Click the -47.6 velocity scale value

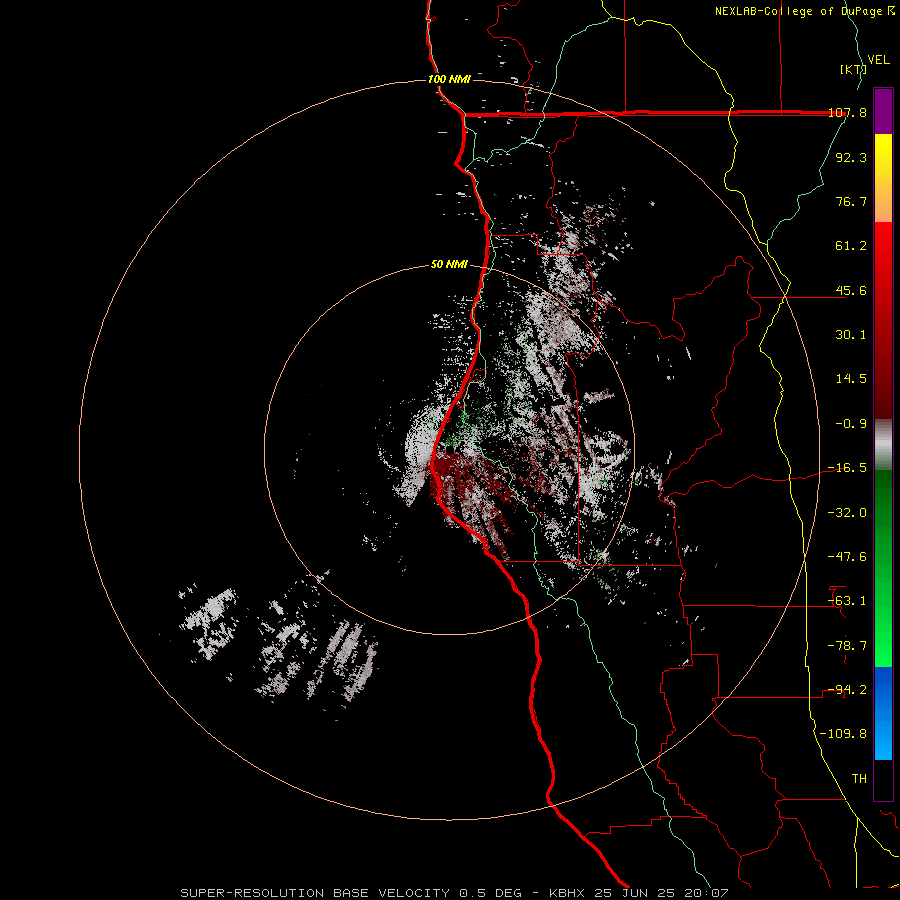point(847,557)
